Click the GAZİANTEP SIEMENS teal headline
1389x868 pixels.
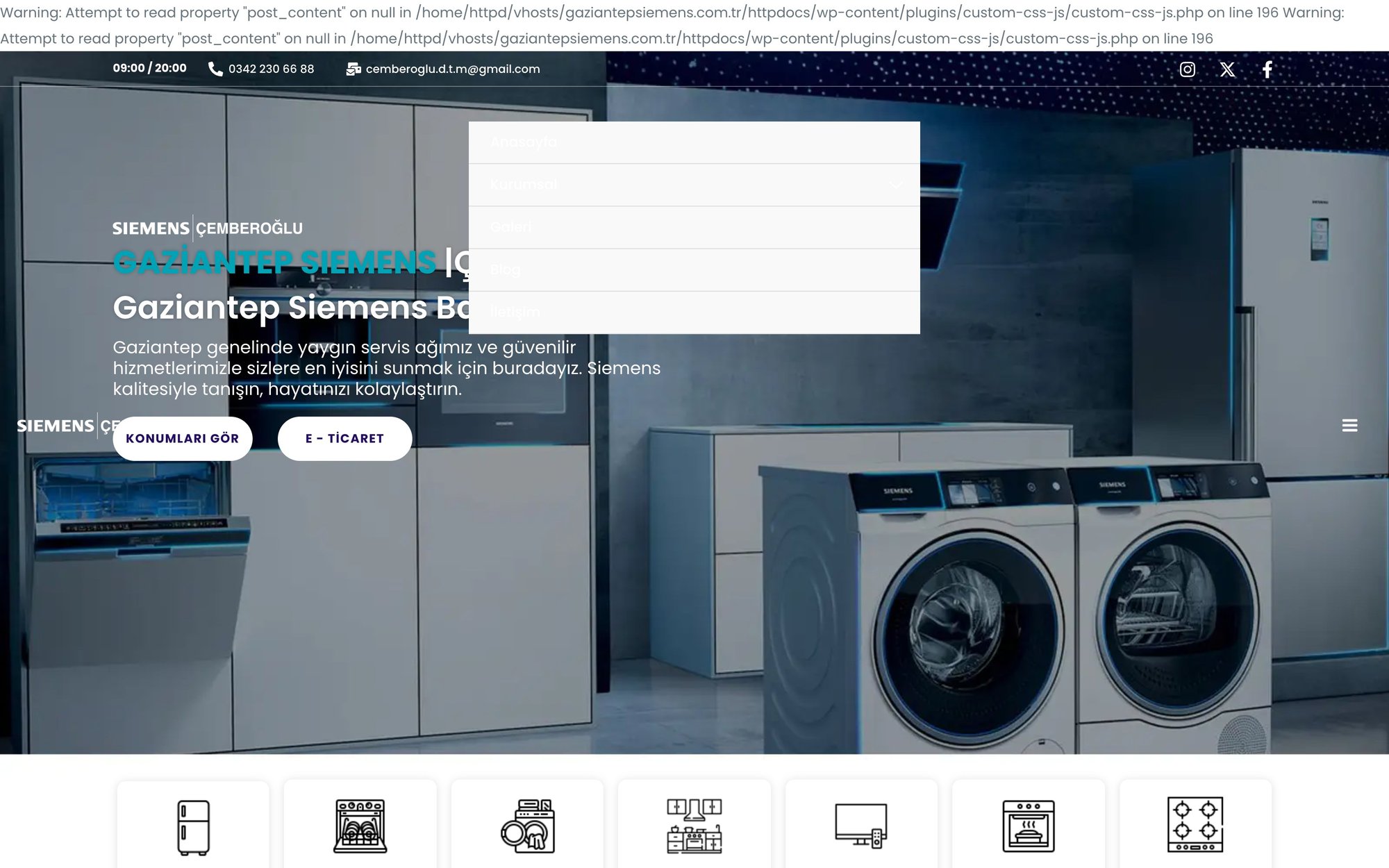point(275,262)
